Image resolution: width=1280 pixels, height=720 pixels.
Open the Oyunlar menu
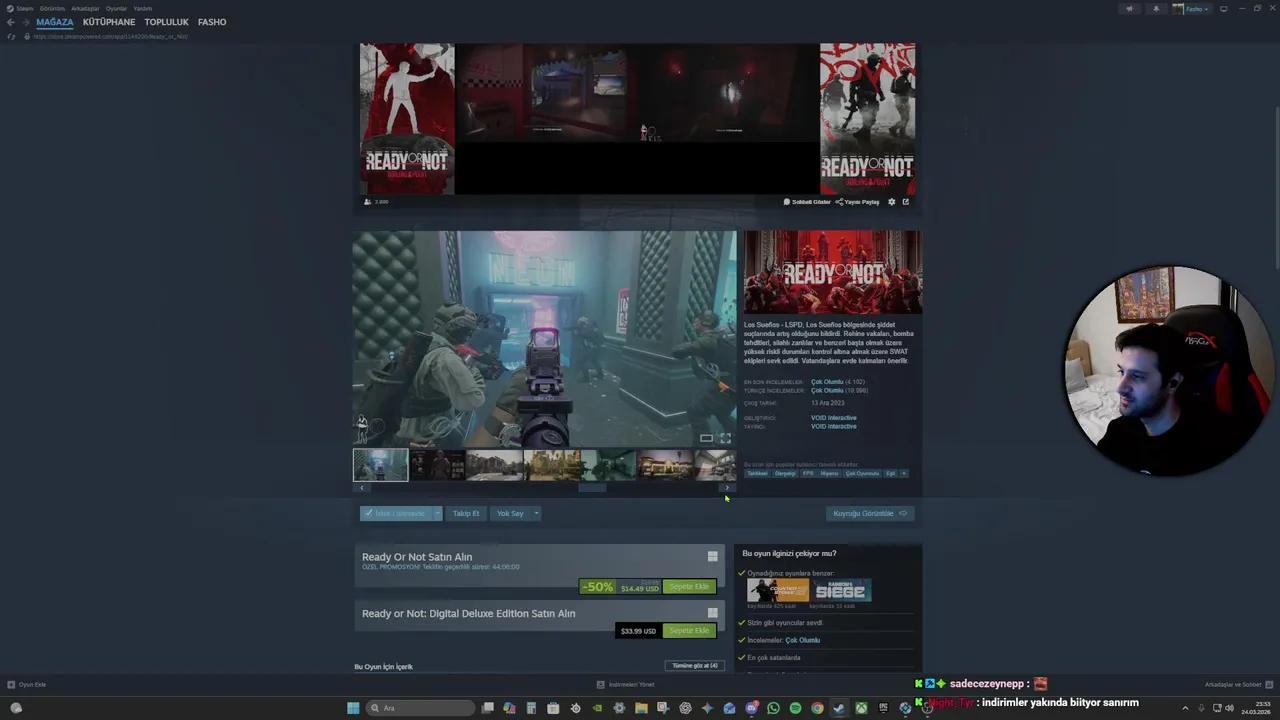[116, 8]
